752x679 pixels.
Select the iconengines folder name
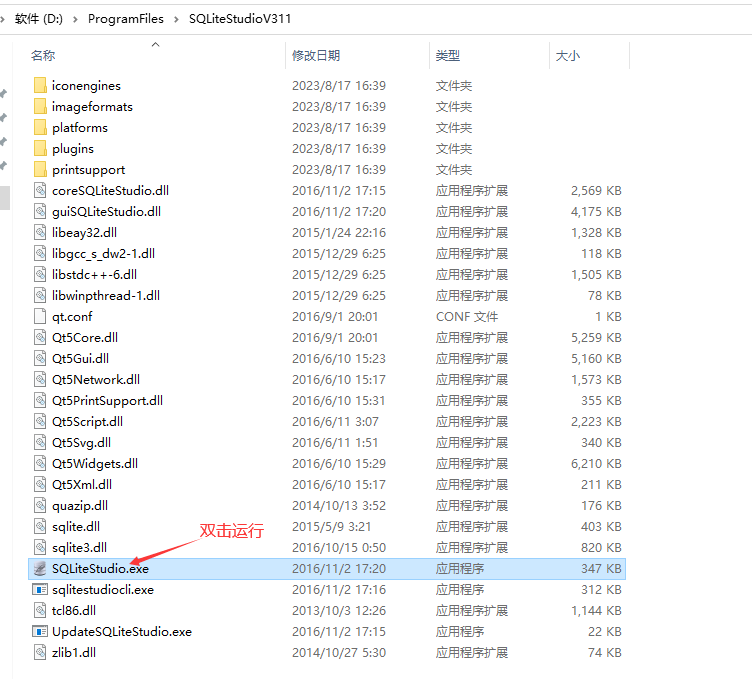pyautogui.click(x=86, y=85)
